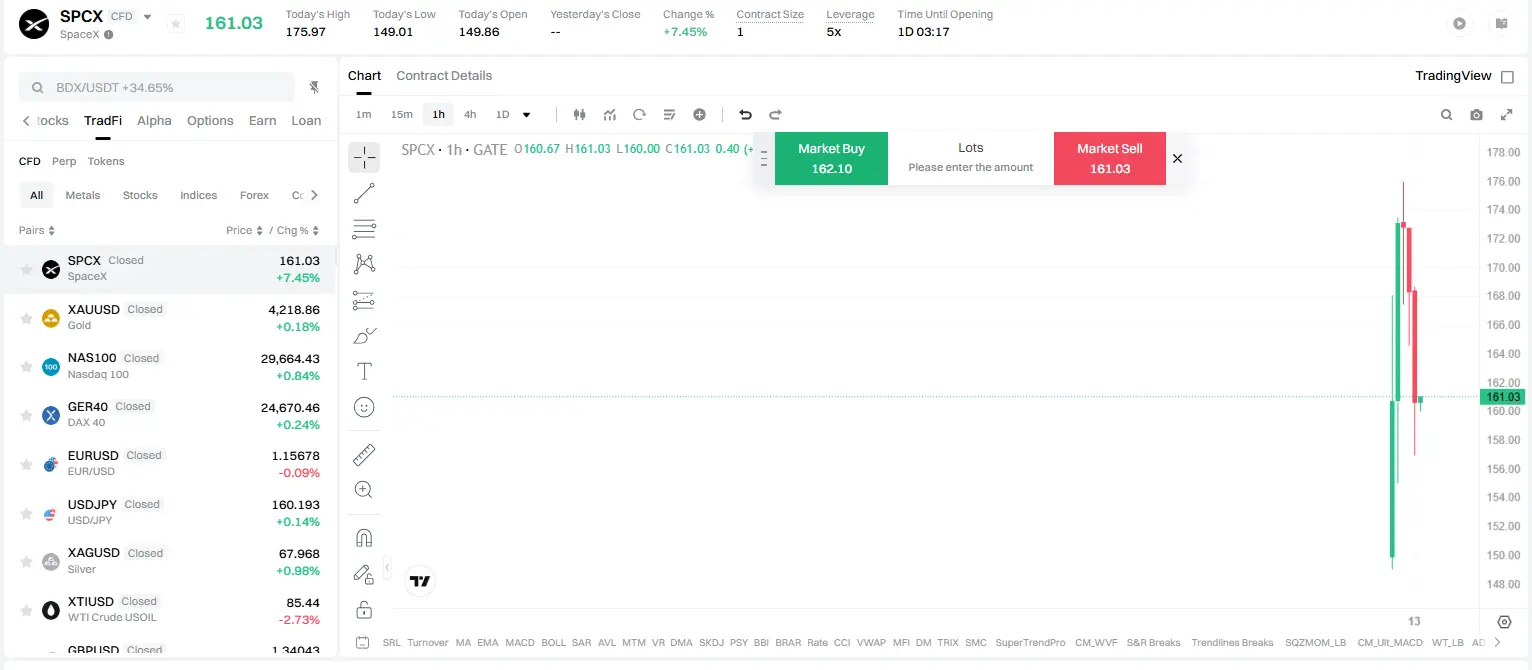Redo the last chart action
The height and width of the screenshot is (670, 1532).
775,114
